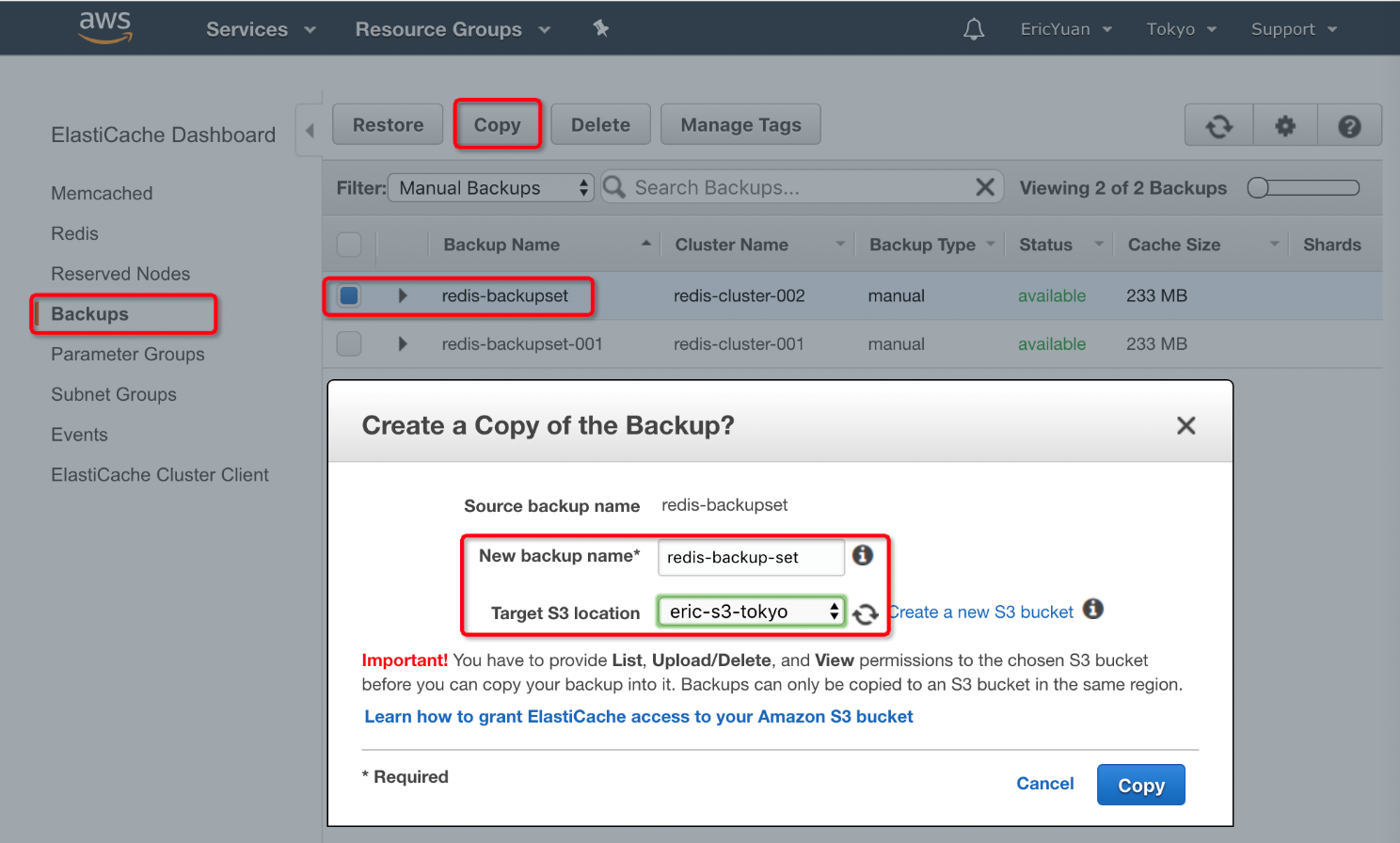Open Cache Size column menu
1400x843 pixels.
[x=1274, y=245]
